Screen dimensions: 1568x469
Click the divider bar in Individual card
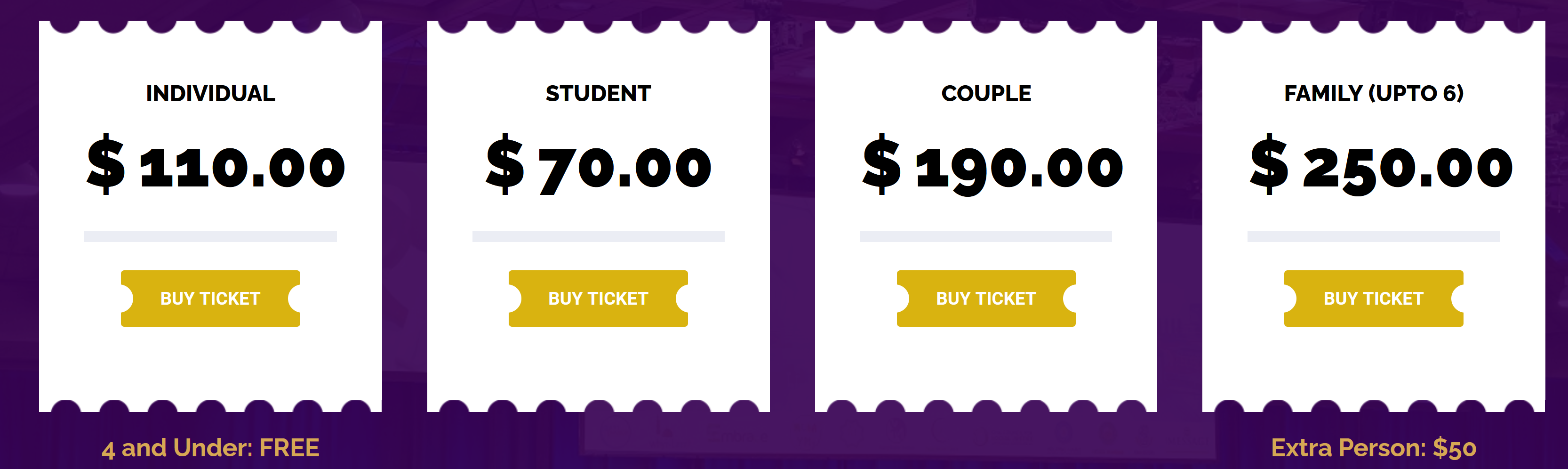click(210, 236)
